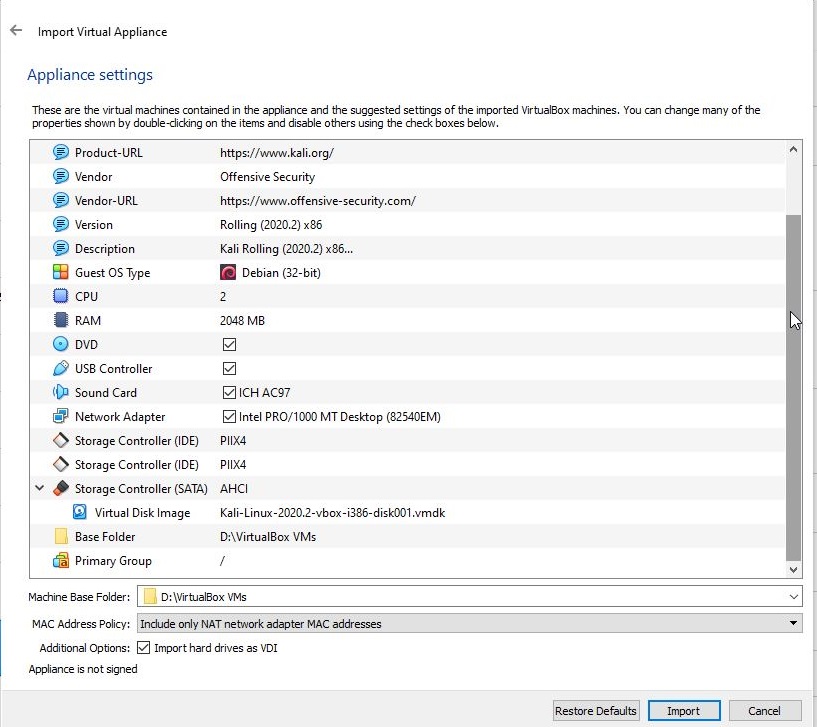
Task: Select the Base Folder value D:\VirtualBox VMs
Action: (268, 536)
